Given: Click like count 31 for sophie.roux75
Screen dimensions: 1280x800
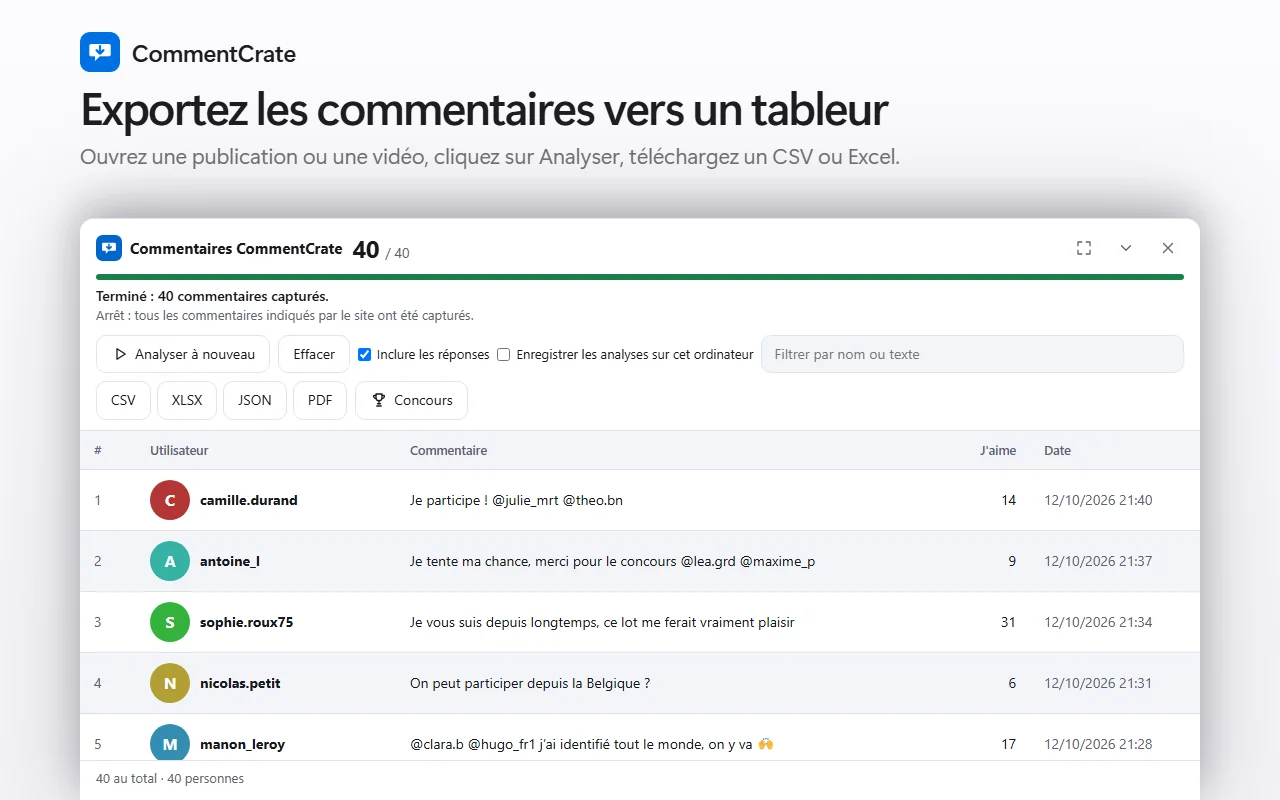Looking at the screenshot, I should [1008, 622].
